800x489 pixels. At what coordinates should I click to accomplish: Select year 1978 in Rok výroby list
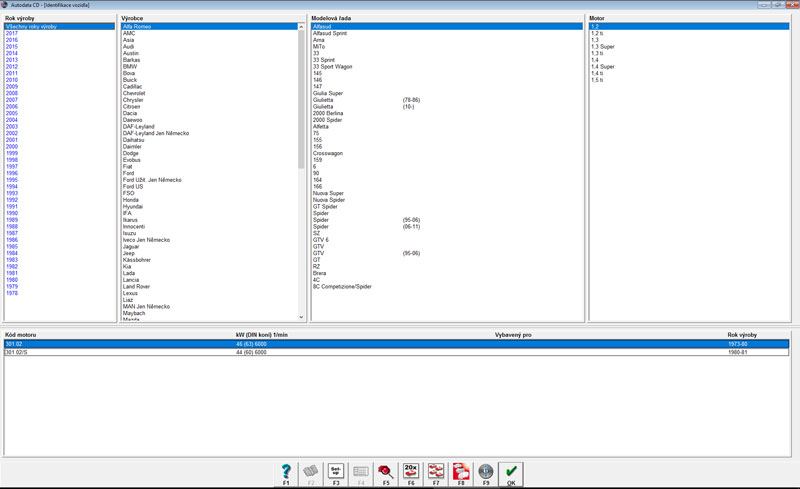[x=12, y=293]
